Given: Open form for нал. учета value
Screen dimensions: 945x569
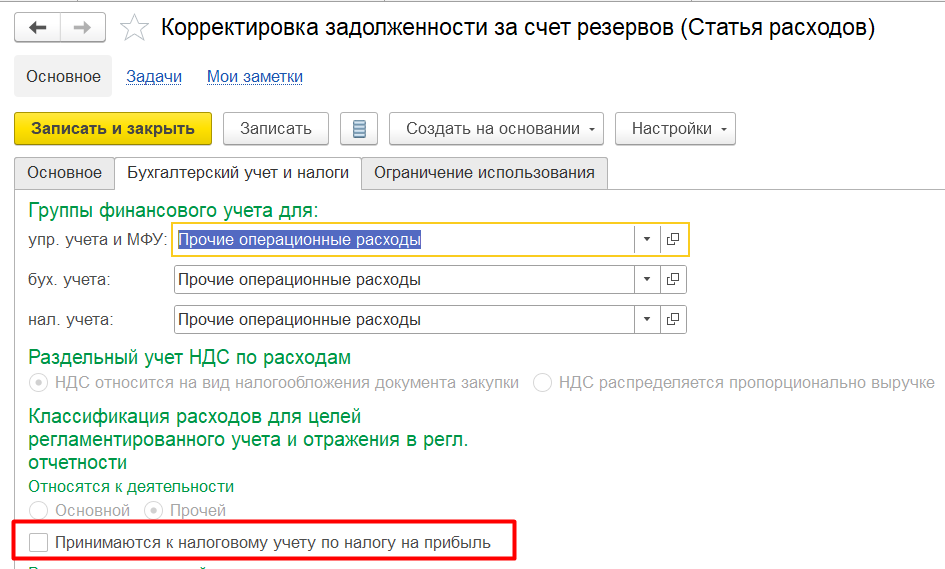Looking at the screenshot, I should pos(673,320).
